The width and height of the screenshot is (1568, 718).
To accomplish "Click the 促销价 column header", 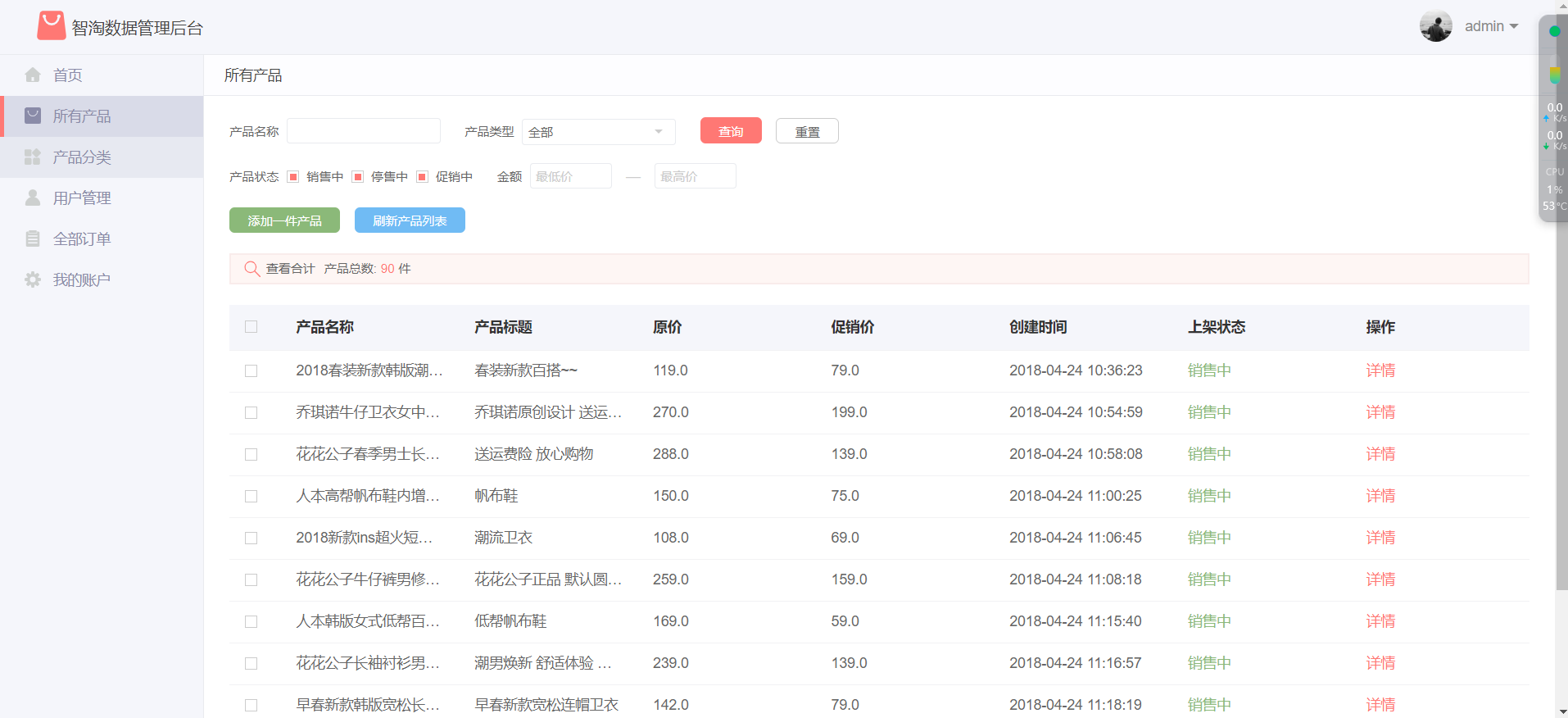I will point(852,327).
